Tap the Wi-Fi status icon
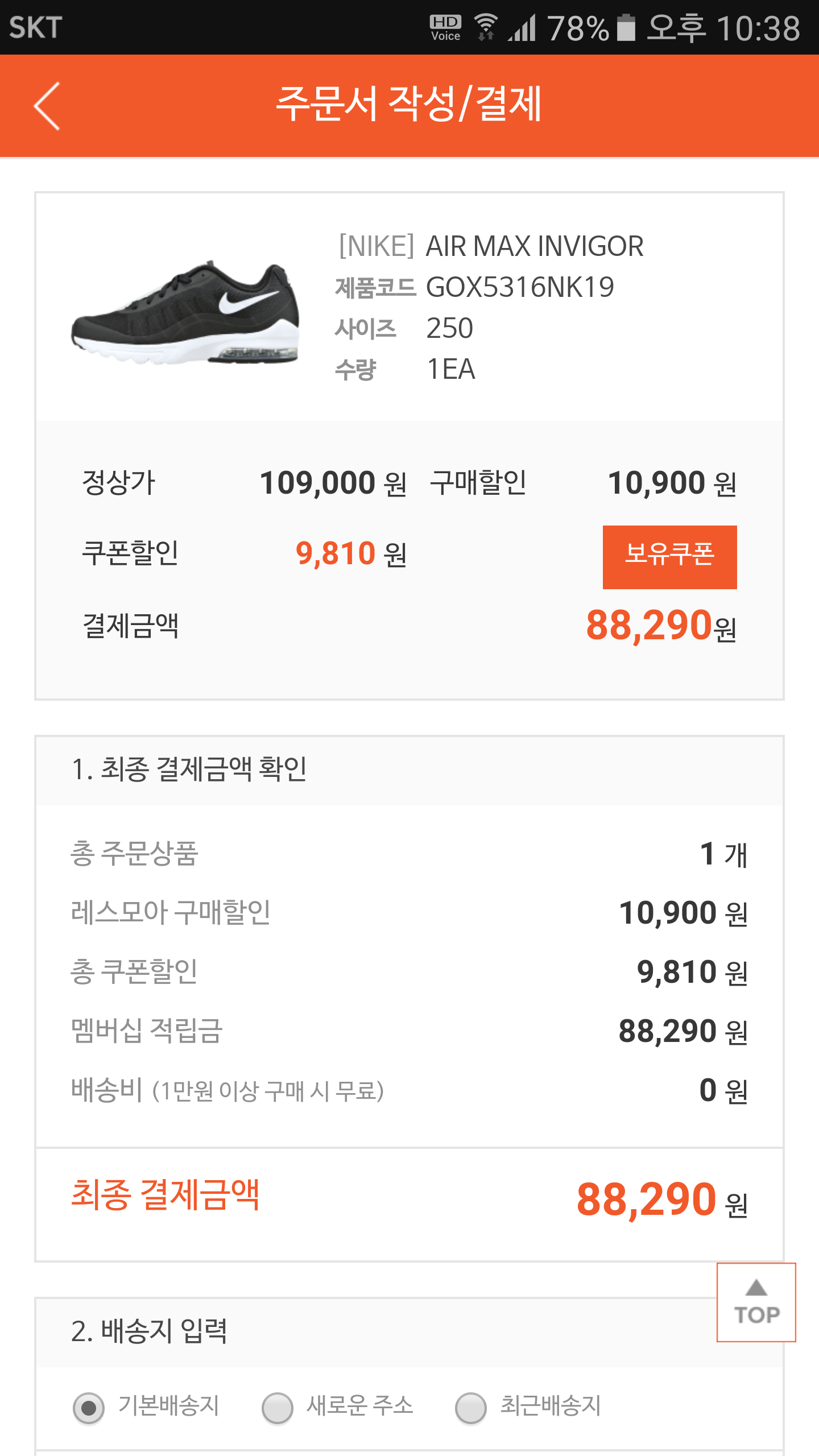 [x=486, y=27]
